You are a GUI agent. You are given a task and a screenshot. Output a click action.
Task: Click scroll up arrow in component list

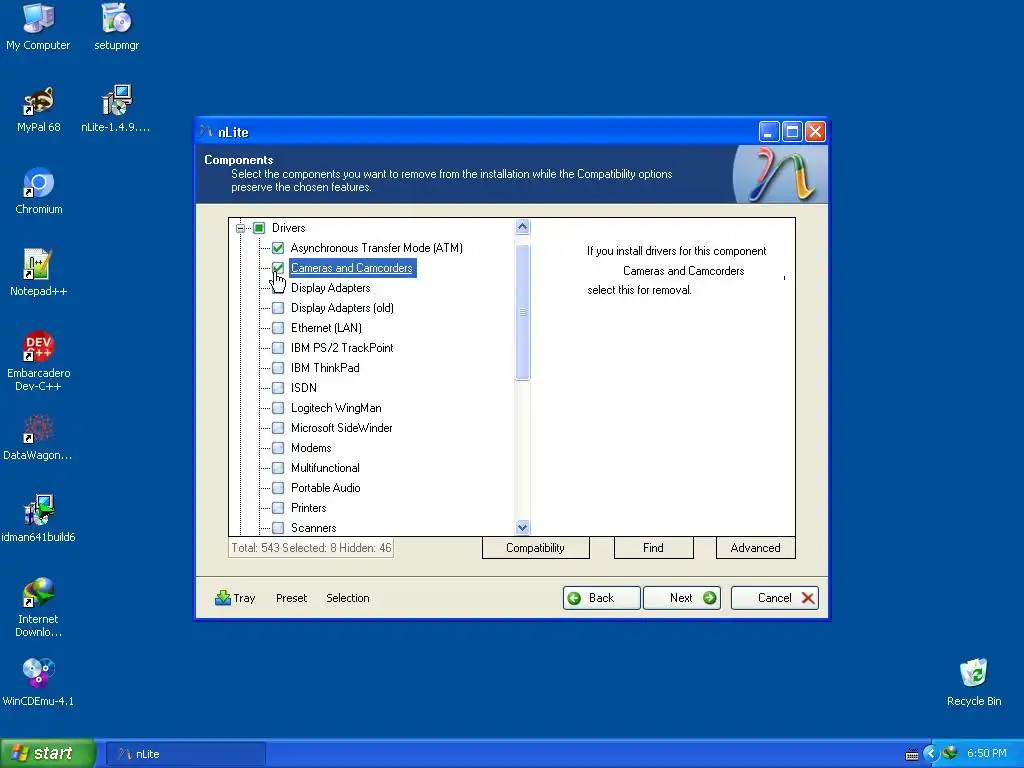click(x=522, y=227)
